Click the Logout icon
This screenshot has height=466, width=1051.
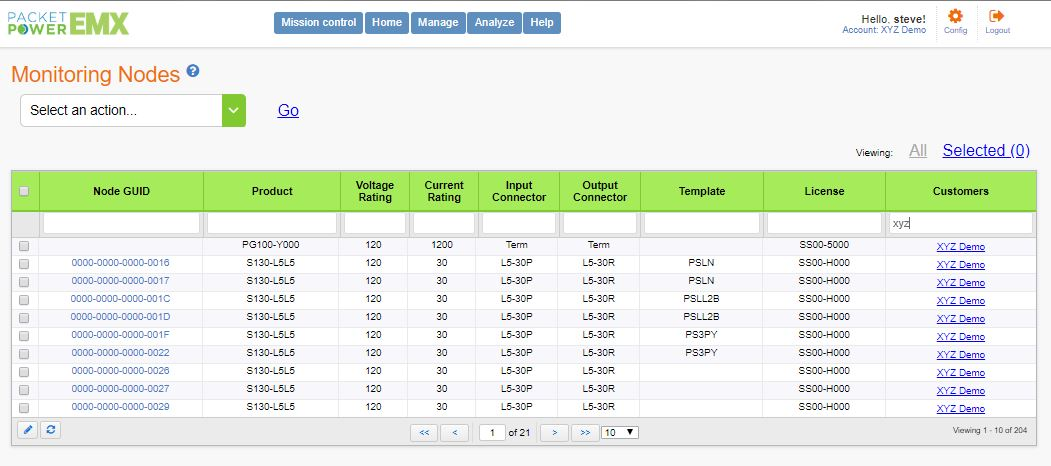[996, 17]
